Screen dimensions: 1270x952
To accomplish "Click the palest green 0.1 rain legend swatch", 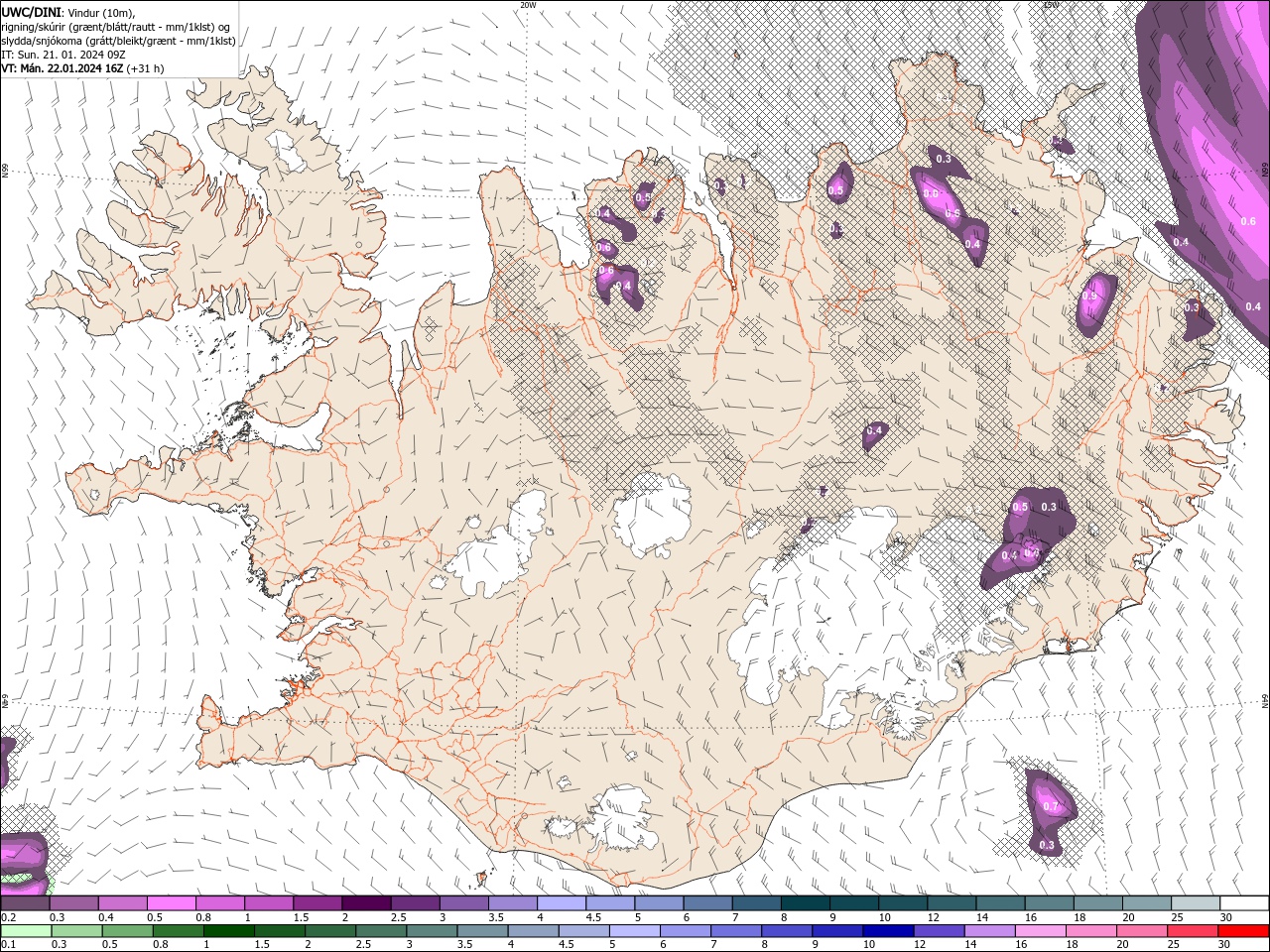I will coord(26,931).
